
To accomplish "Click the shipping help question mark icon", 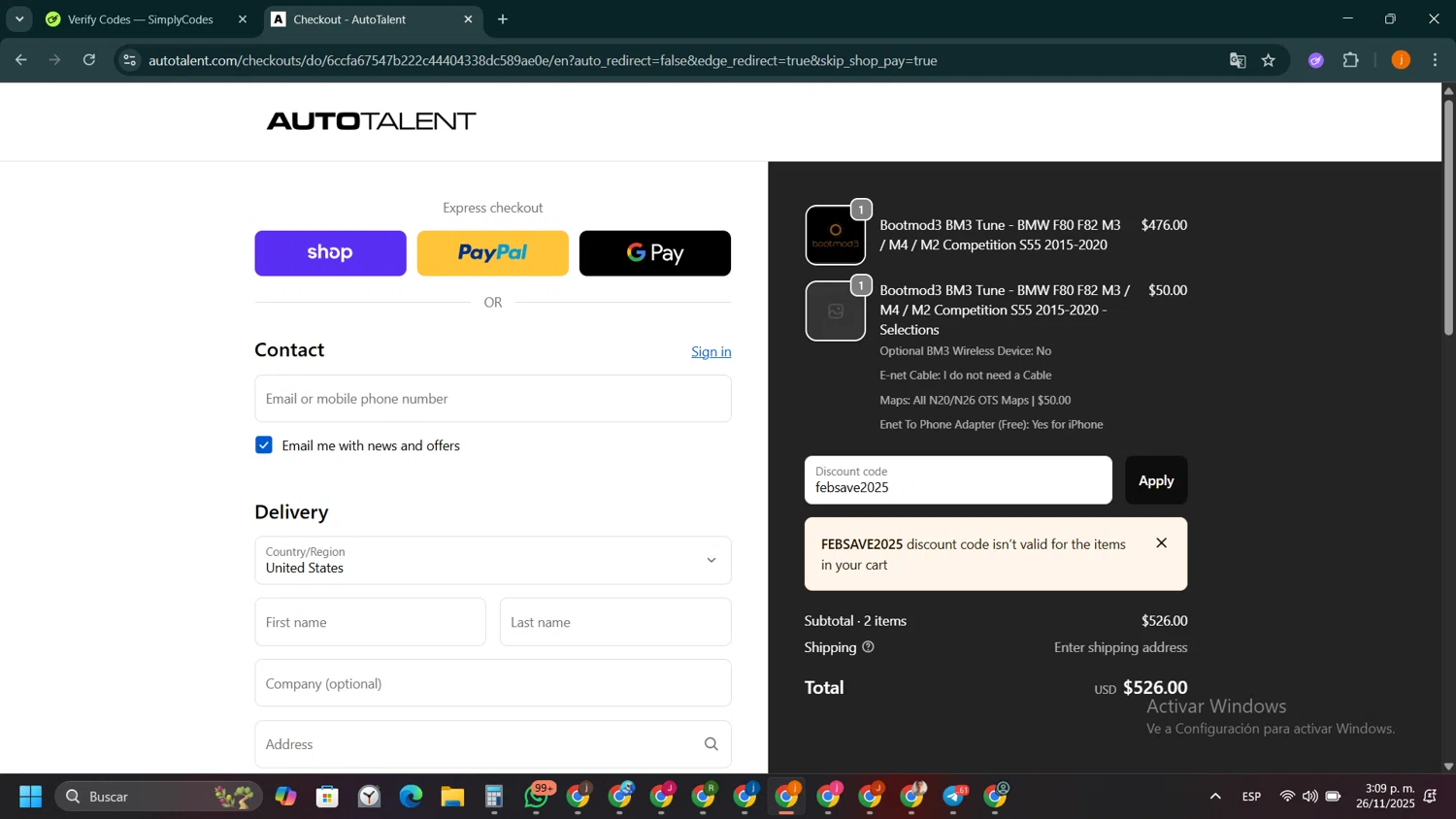I will coord(868,647).
